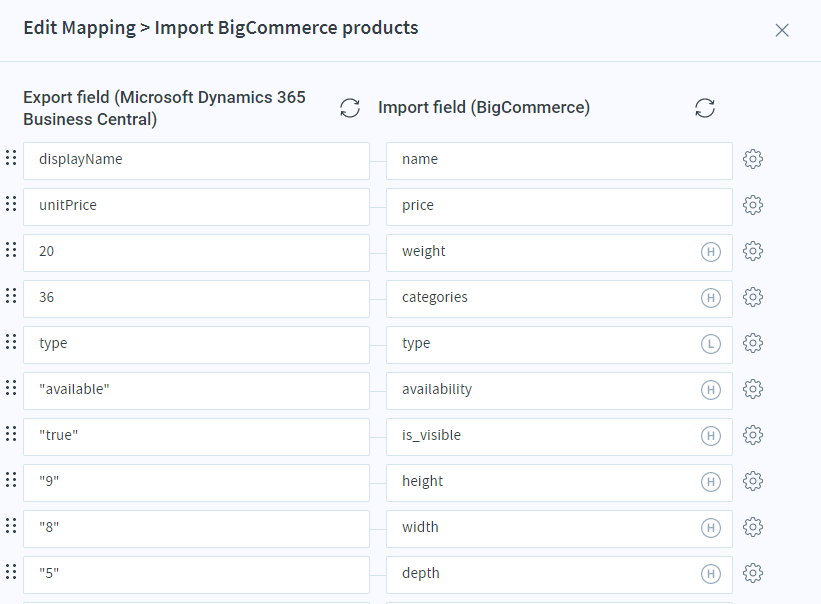Grab drag handle for "8" row
The image size is (821, 604).
tap(11, 525)
